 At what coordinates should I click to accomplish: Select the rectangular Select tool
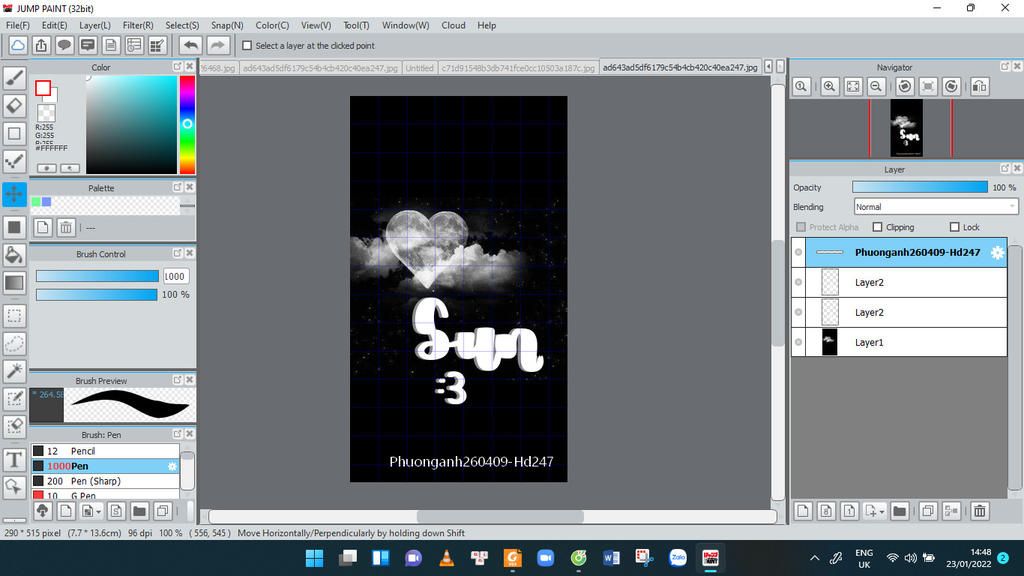click(x=14, y=316)
